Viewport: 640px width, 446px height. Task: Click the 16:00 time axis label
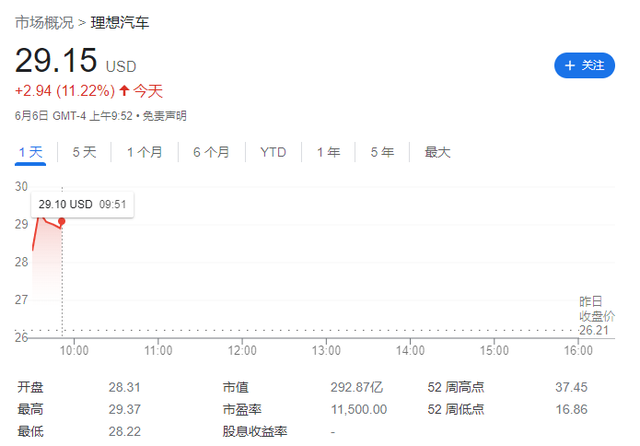[578, 350]
